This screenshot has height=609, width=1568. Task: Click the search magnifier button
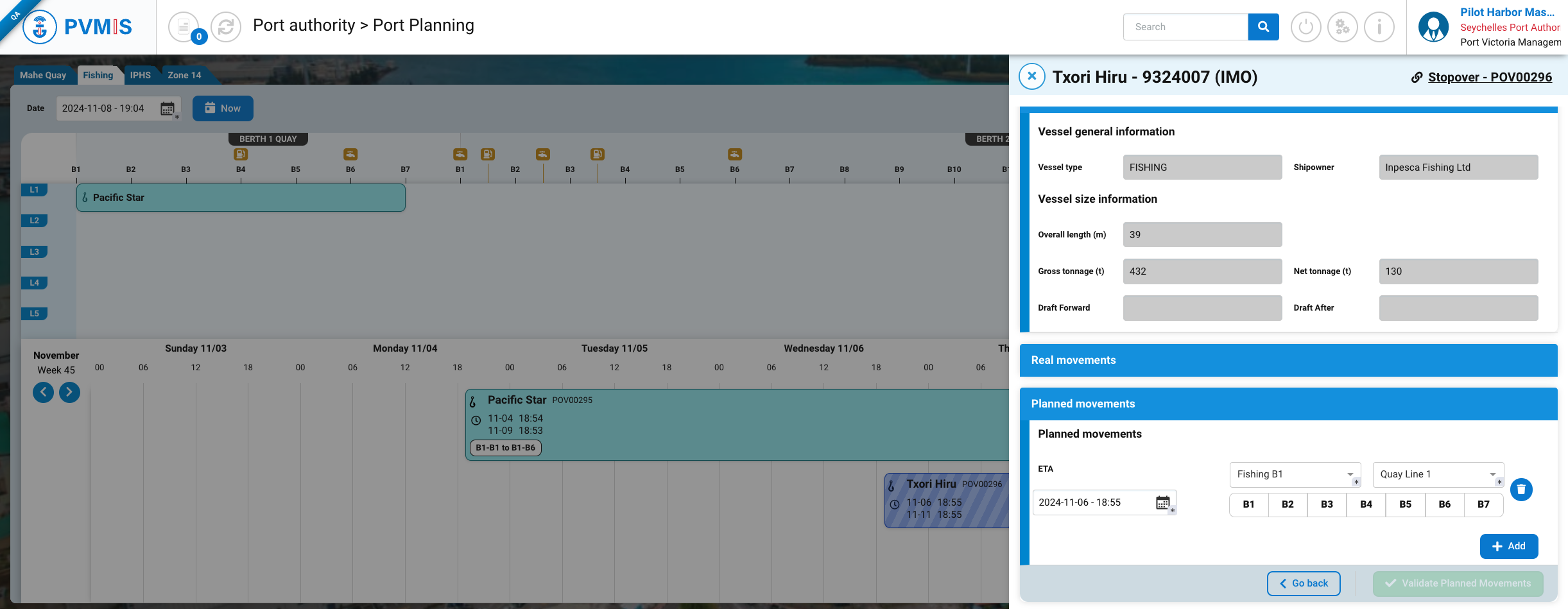1263,27
